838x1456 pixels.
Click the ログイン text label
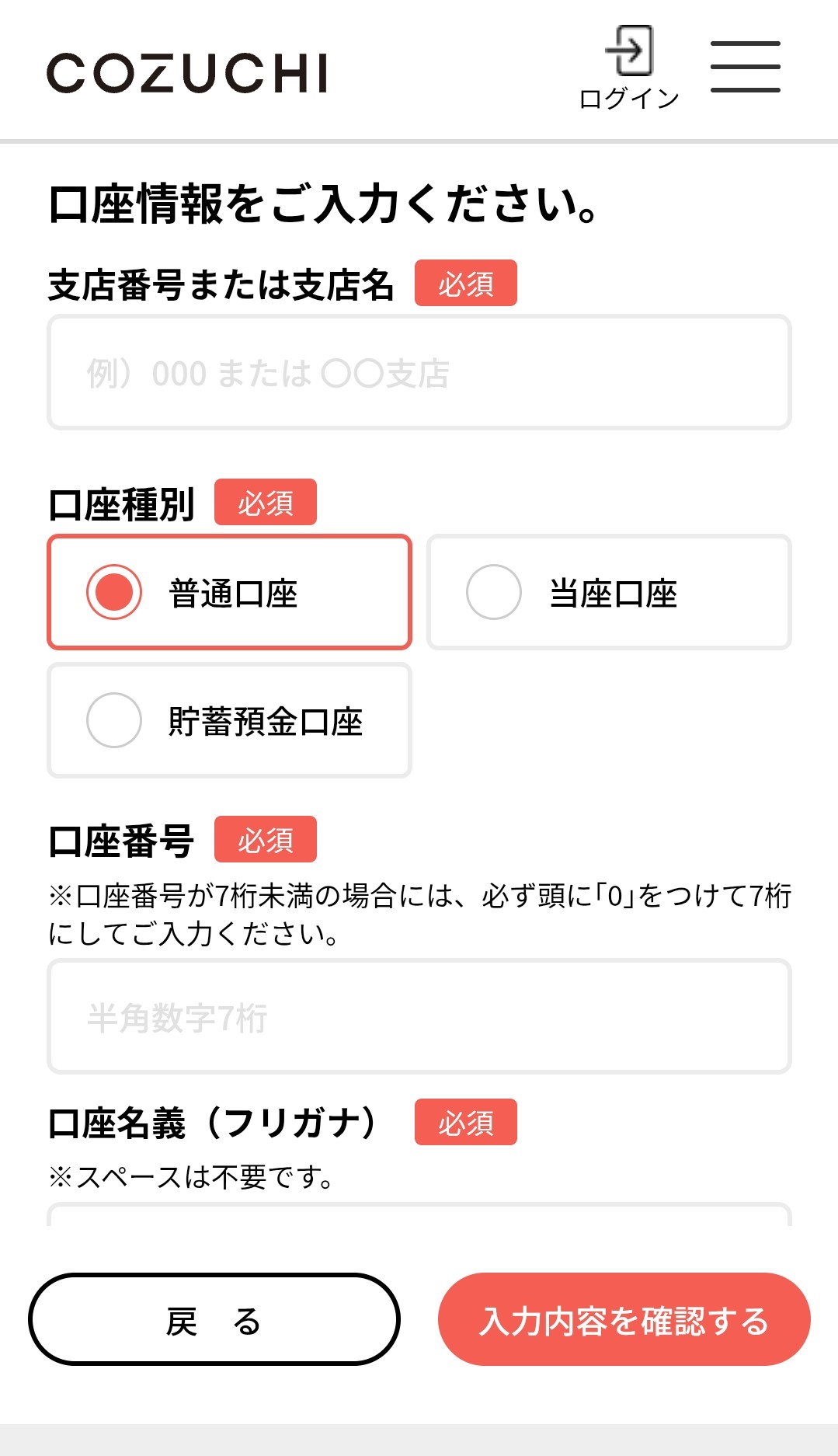tap(629, 99)
